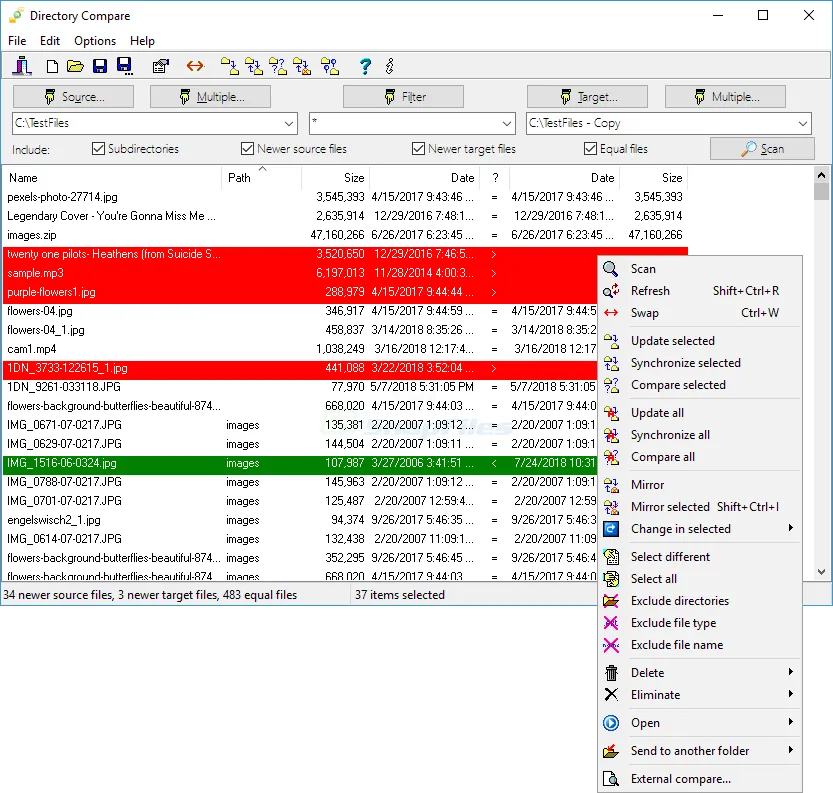
Task: Open saved settings with folder icon
Action: click(75, 66)
